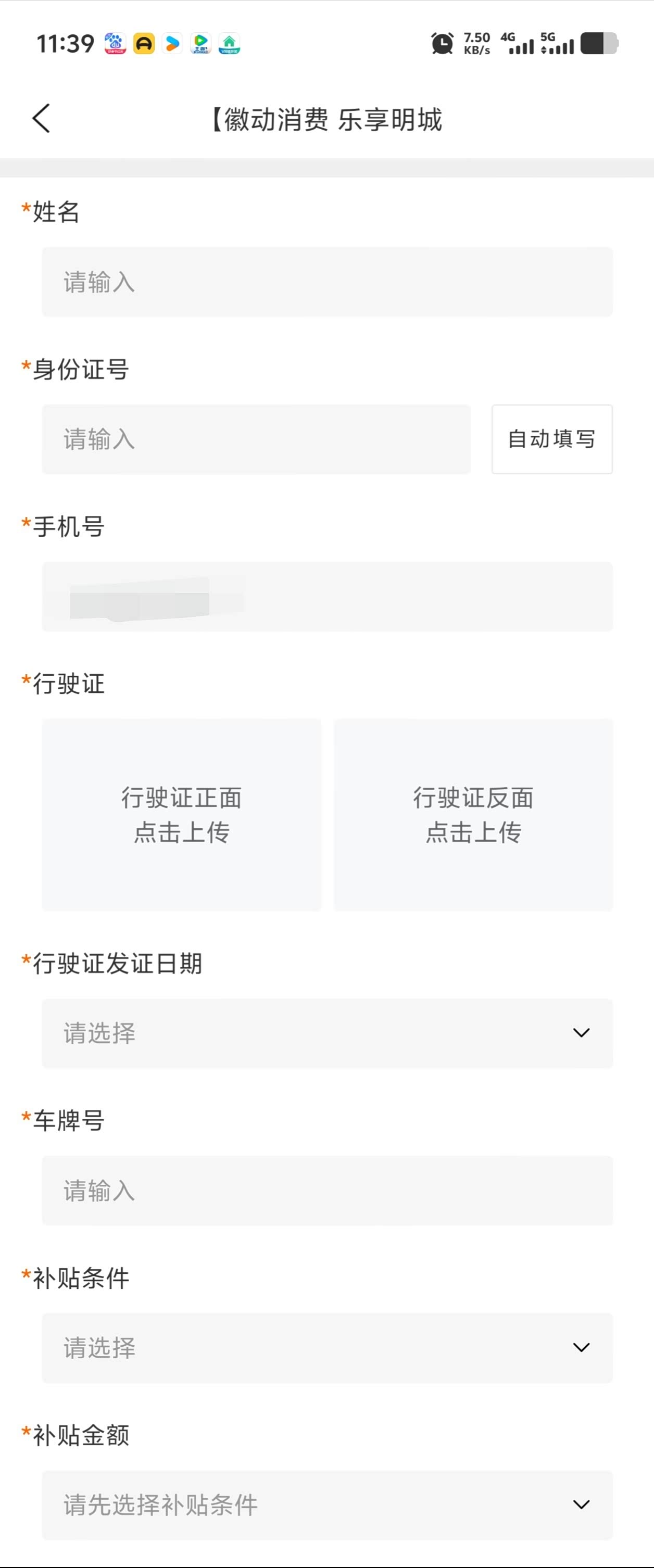Tap the back arrow icon

[41, 118]
